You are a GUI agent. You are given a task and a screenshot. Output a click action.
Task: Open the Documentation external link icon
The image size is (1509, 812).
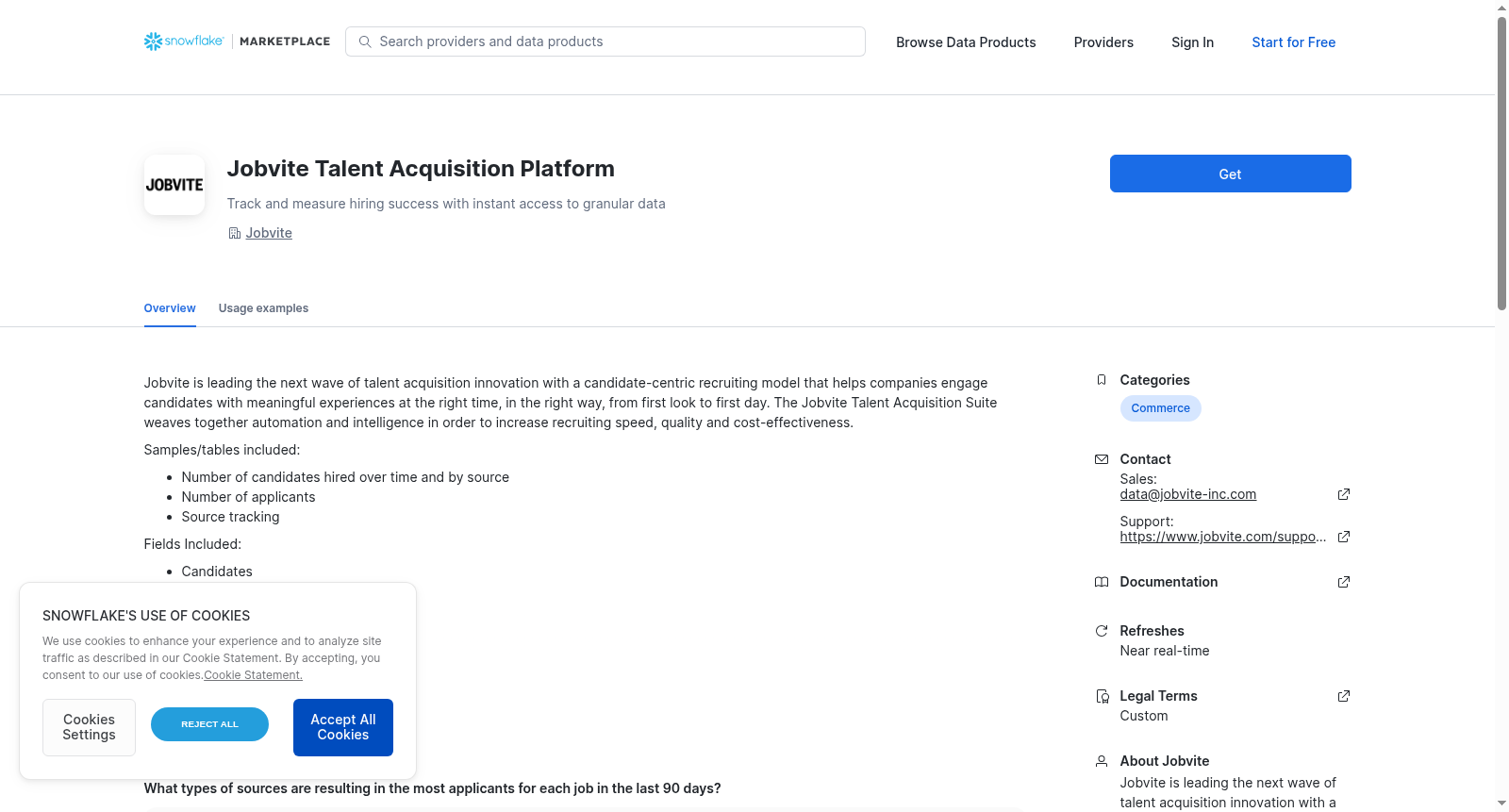[1344, 582]
